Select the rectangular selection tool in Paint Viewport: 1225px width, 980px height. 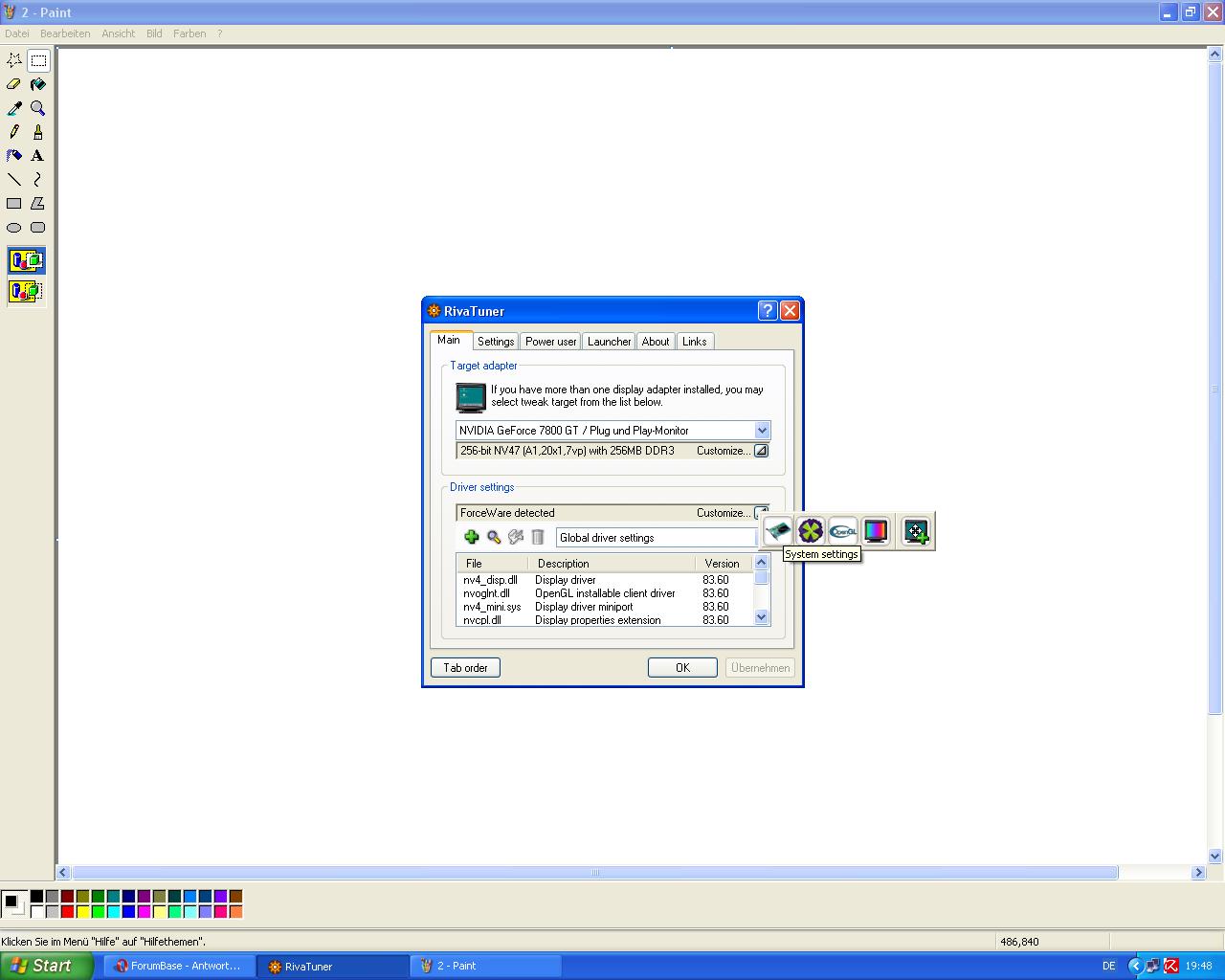click(x=38, y=60)
